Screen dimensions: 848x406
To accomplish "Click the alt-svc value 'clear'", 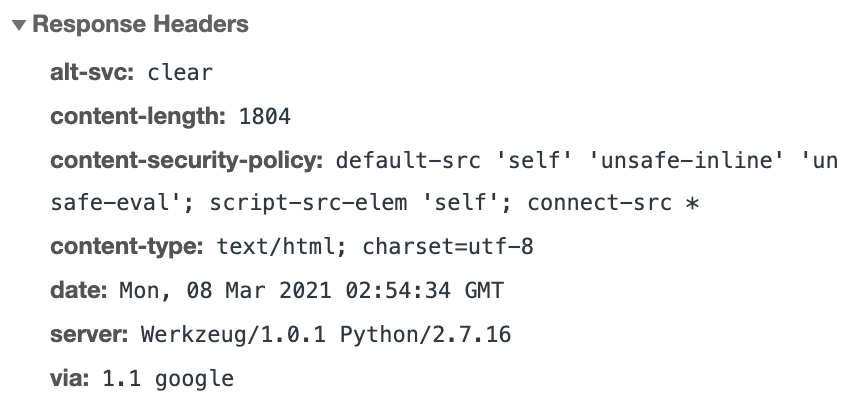I will click(180, 73).
